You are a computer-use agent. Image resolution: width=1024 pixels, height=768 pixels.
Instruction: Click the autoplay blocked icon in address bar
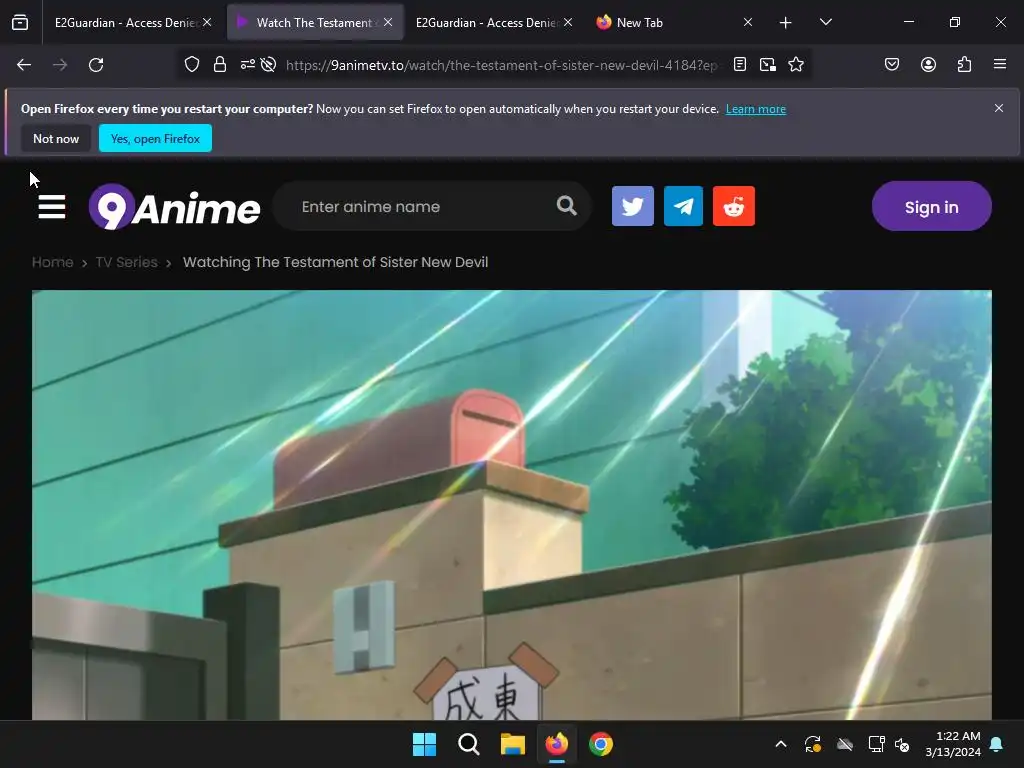[268, 65]
